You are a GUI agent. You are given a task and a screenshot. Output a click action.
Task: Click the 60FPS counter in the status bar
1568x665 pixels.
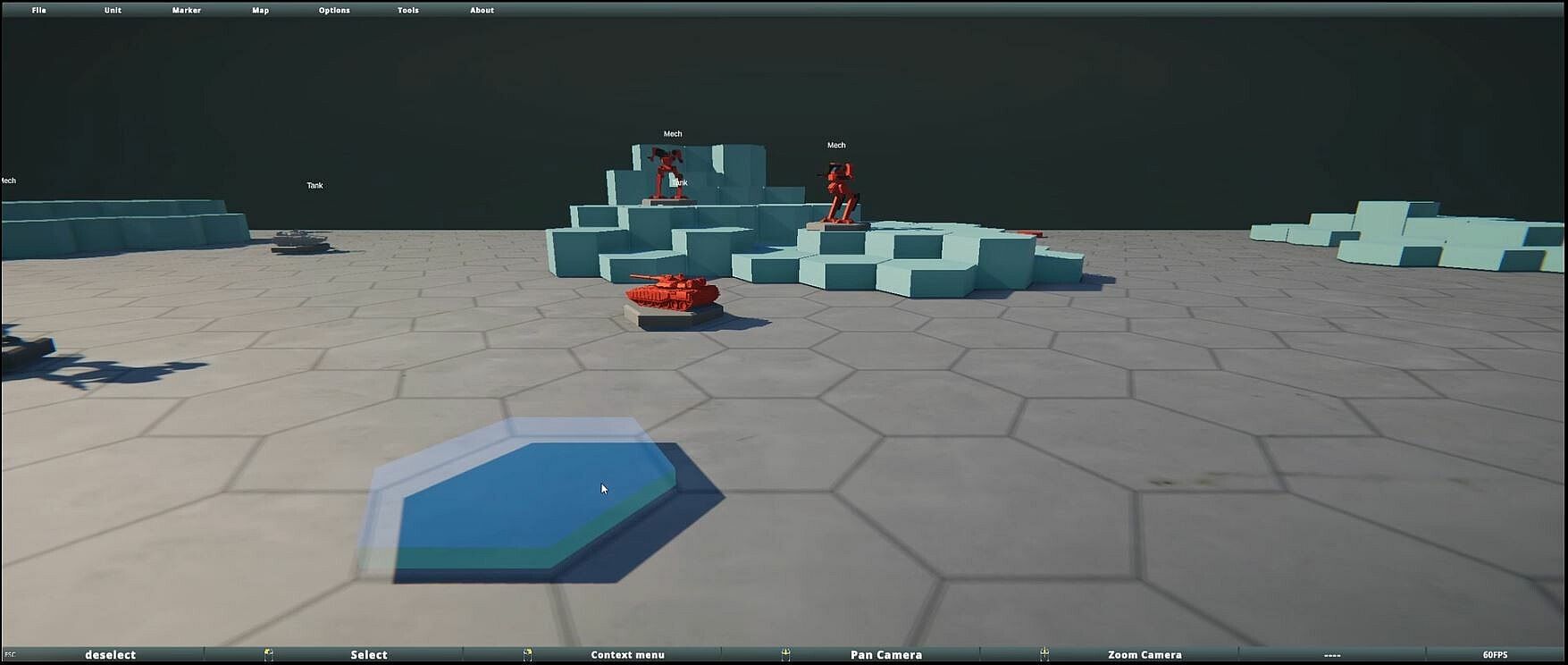[1496, 655]
